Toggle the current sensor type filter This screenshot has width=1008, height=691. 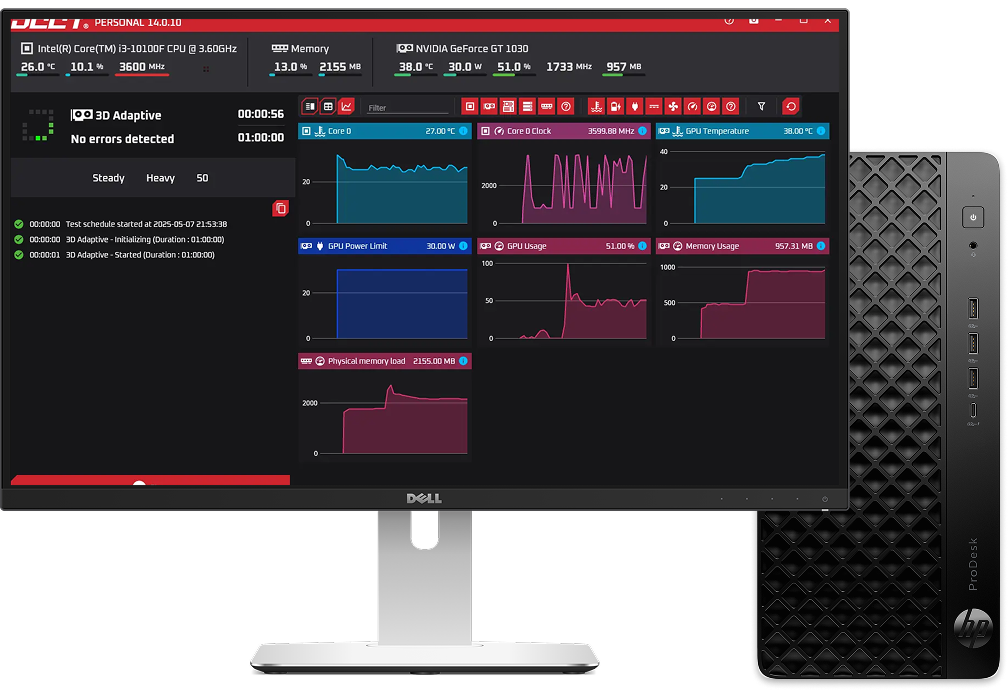click(654, 106)
